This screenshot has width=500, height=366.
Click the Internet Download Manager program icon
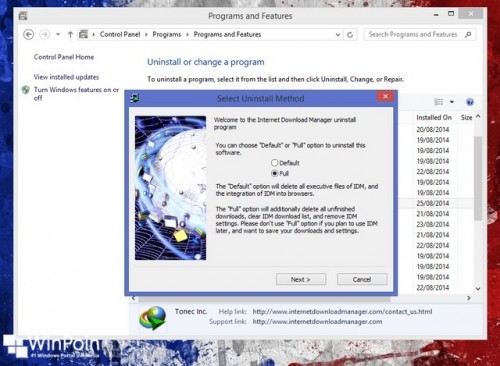tap(153, 318)
